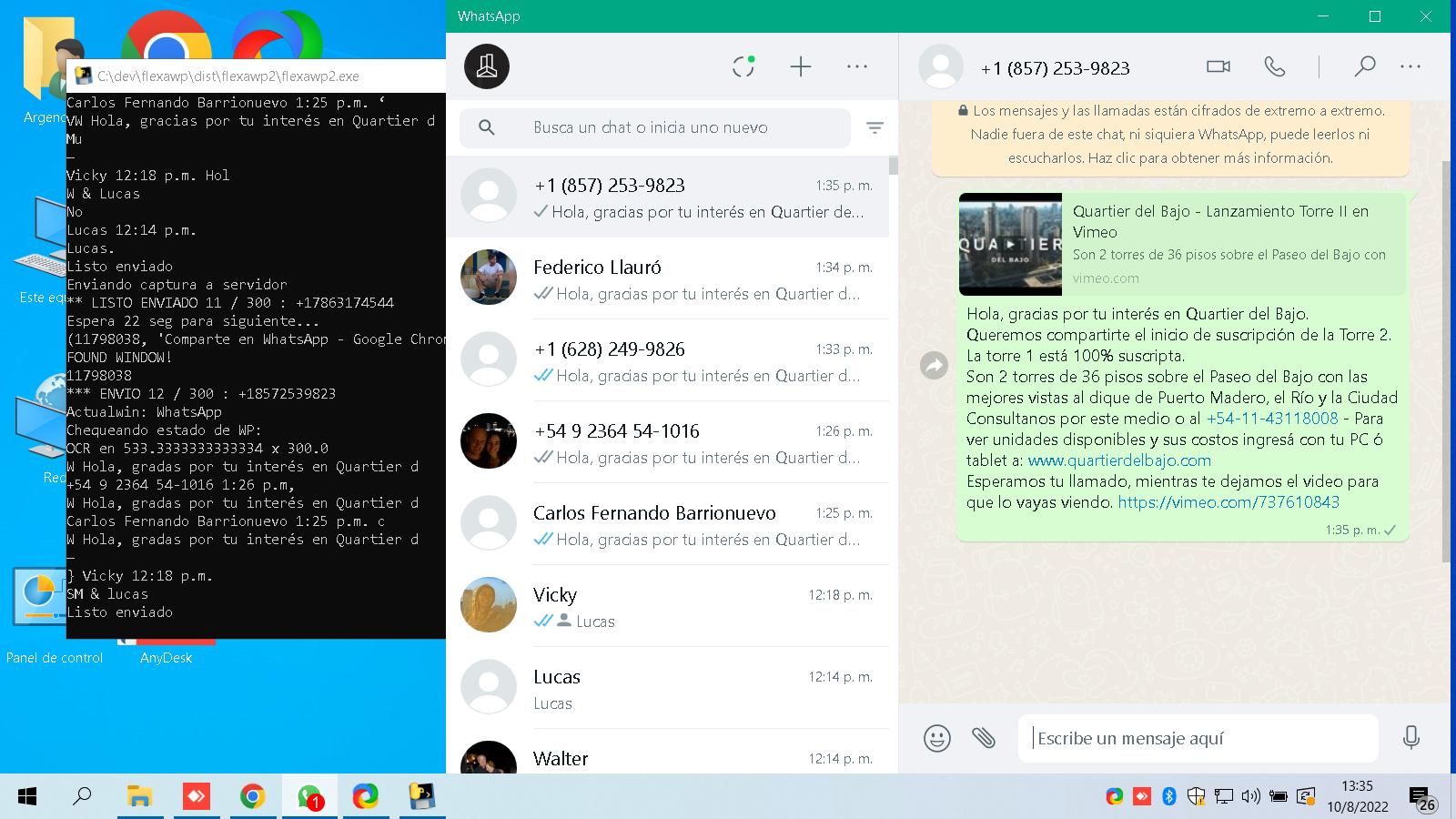Open chat with +1 (857) 253-9823

click(667, 197)
